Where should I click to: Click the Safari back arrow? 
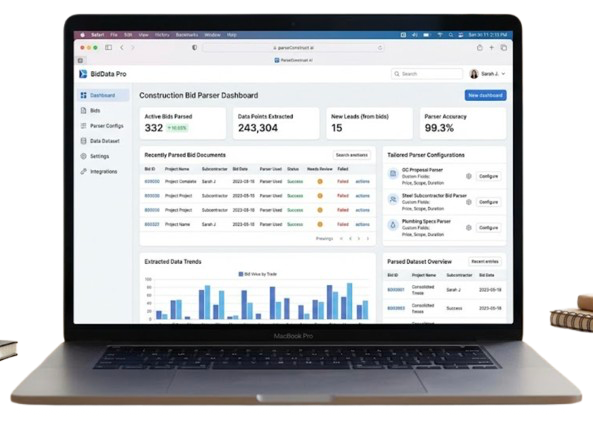tap(122, 48)
